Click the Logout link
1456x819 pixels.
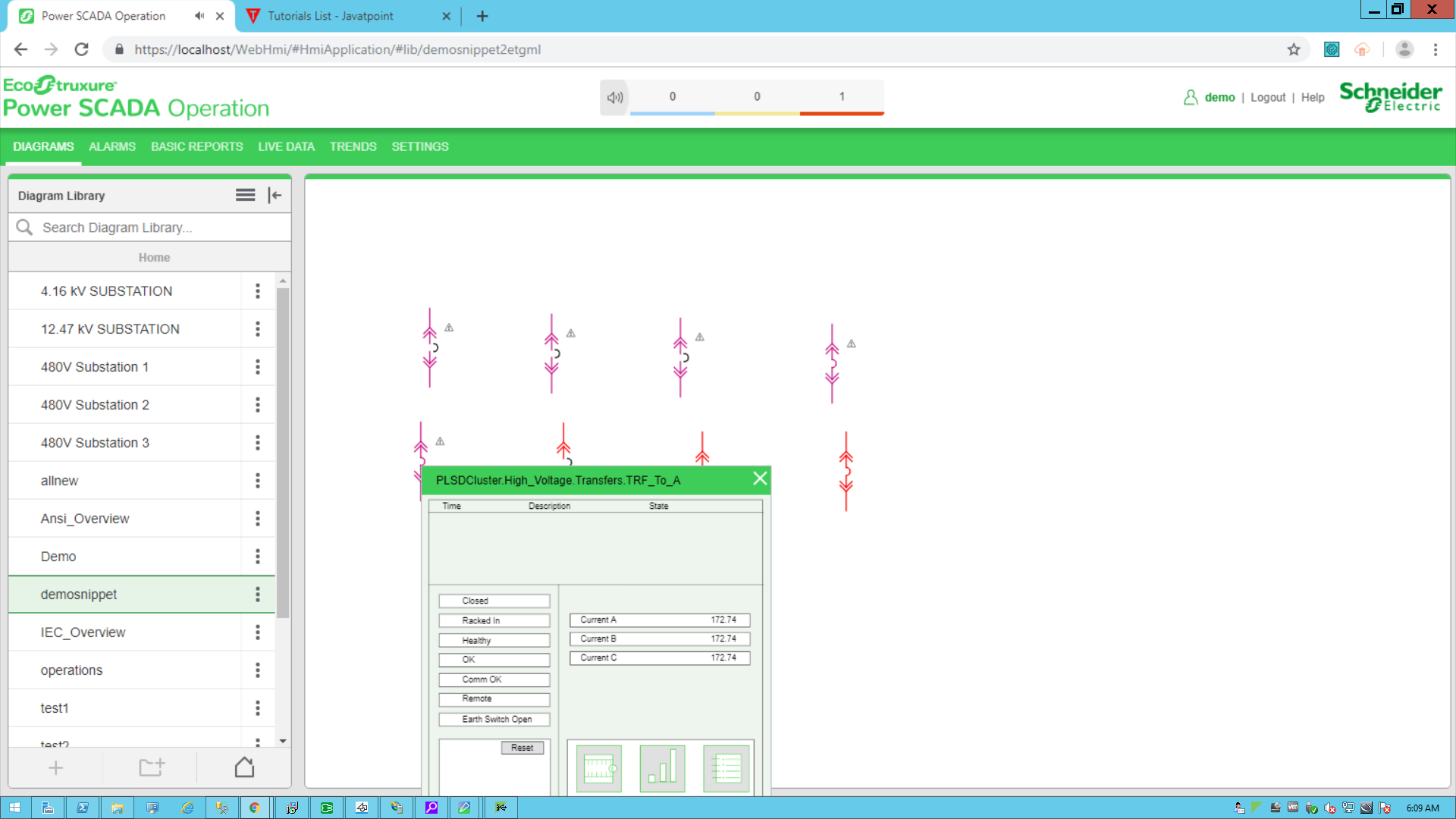click(1267, 97)
